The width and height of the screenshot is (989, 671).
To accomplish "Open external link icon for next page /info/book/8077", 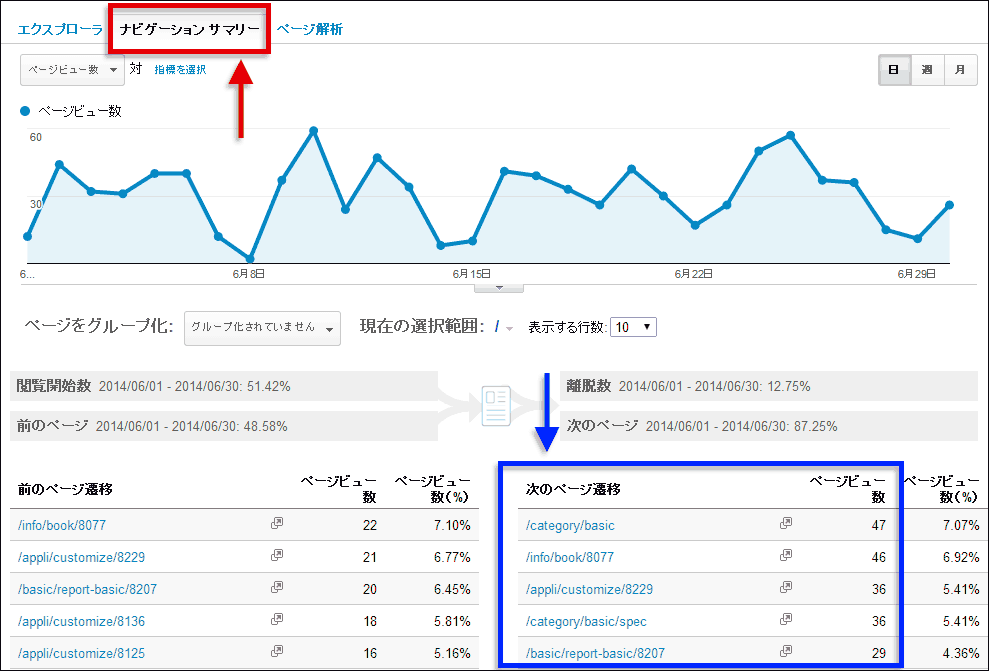I will (786, 556).
